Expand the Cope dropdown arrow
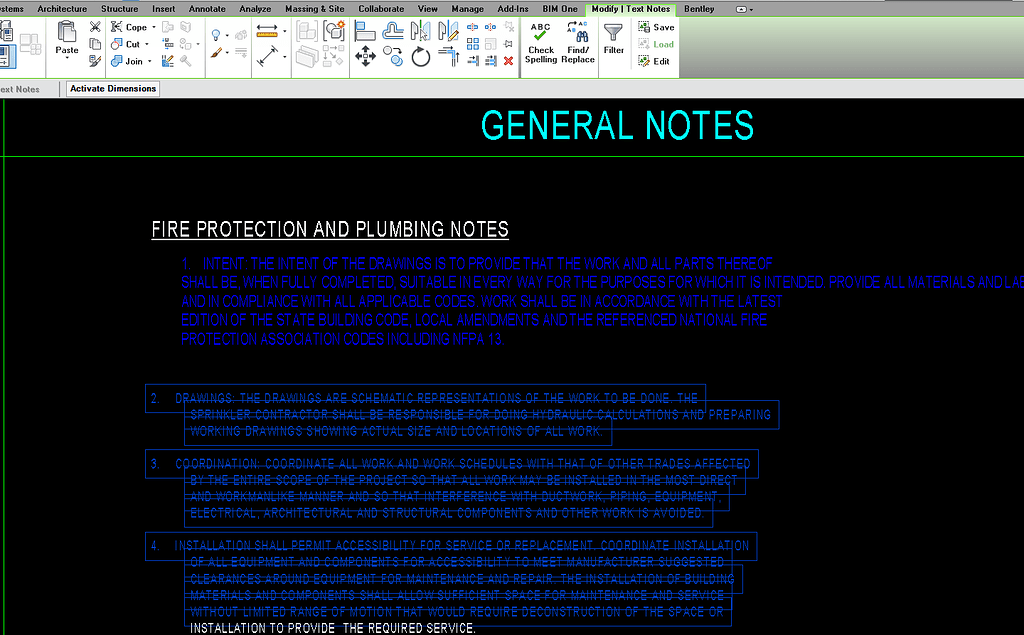The height and width of the screenshot is (635, 1024). point(153,27)
